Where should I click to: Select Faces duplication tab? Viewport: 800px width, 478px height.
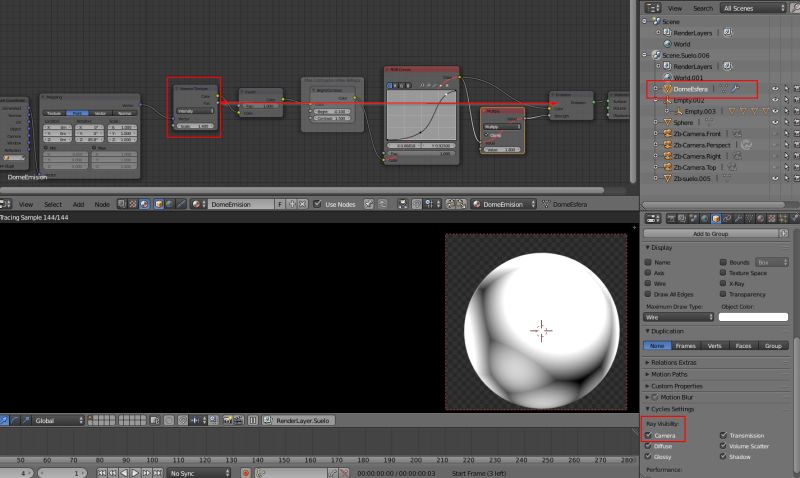[743, 345]
